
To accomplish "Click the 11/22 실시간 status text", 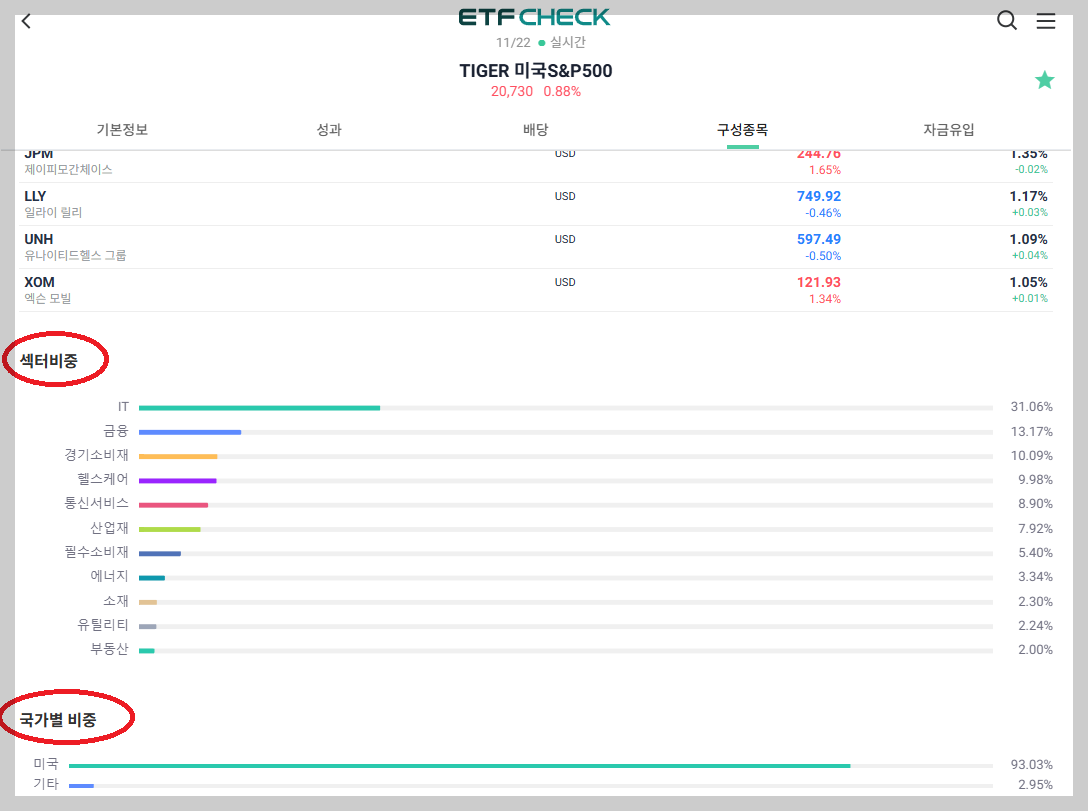I will (541, 42).
